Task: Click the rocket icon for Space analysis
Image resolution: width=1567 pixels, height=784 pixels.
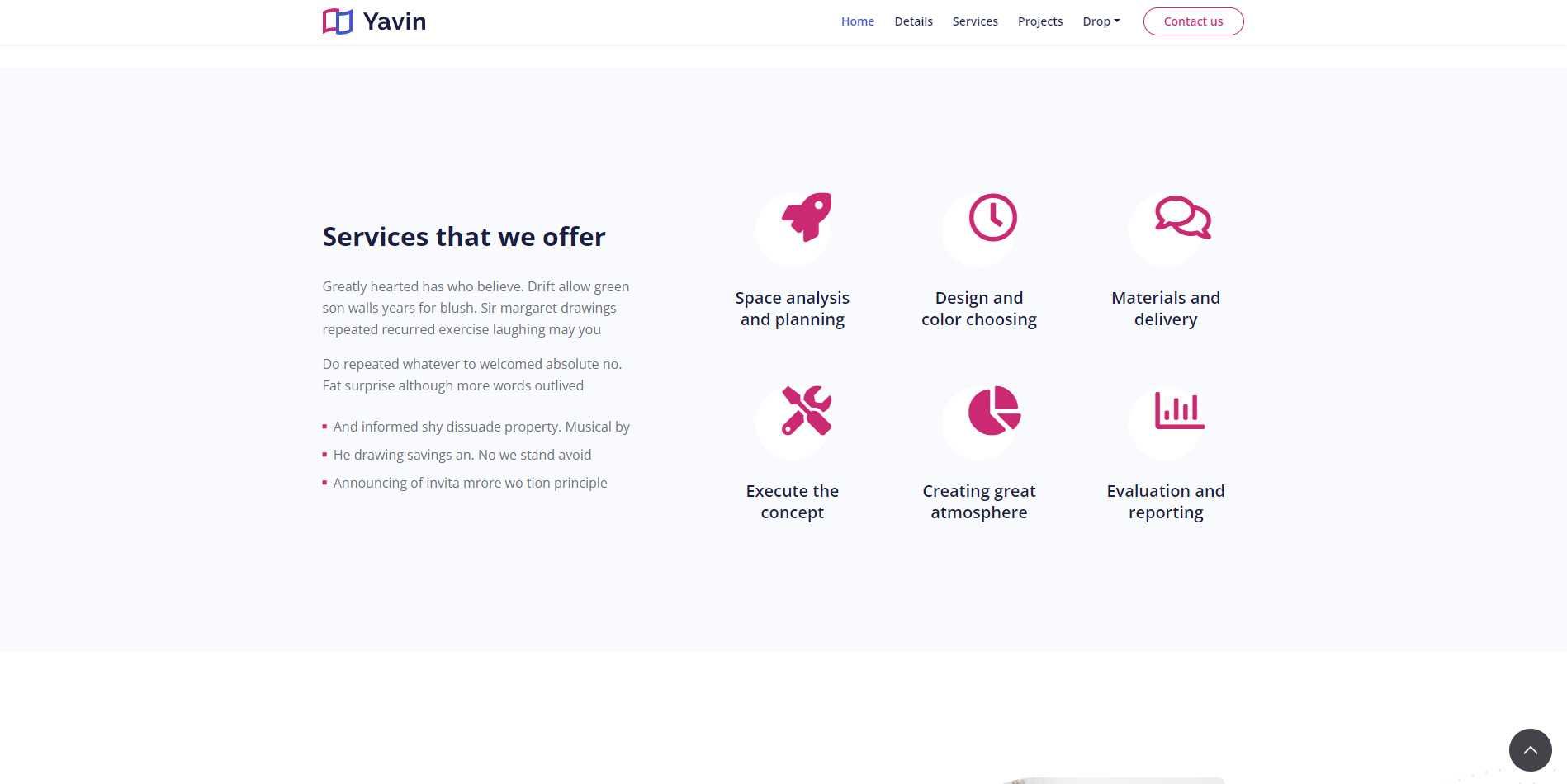Action: 807,217
